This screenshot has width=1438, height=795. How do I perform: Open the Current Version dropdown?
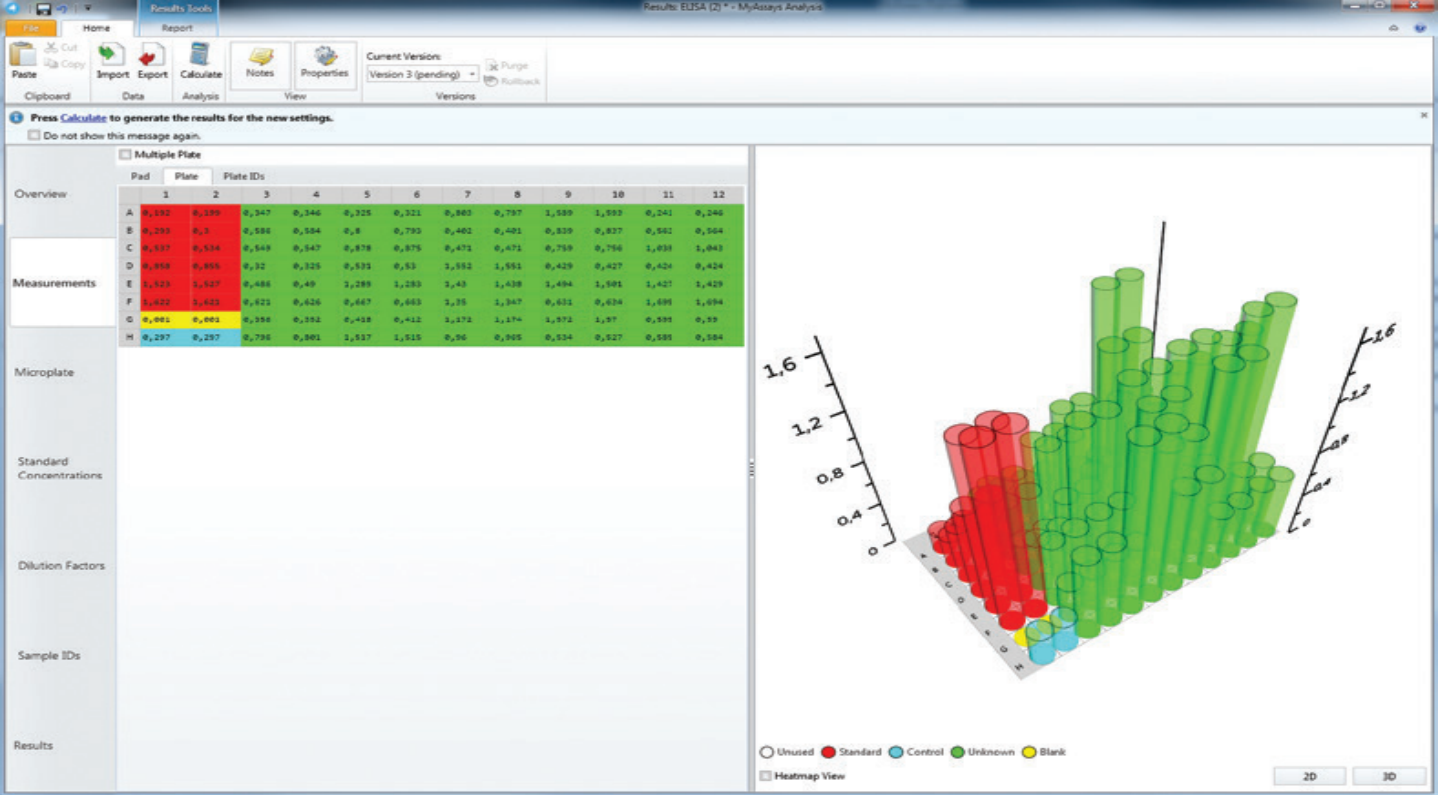472,75
